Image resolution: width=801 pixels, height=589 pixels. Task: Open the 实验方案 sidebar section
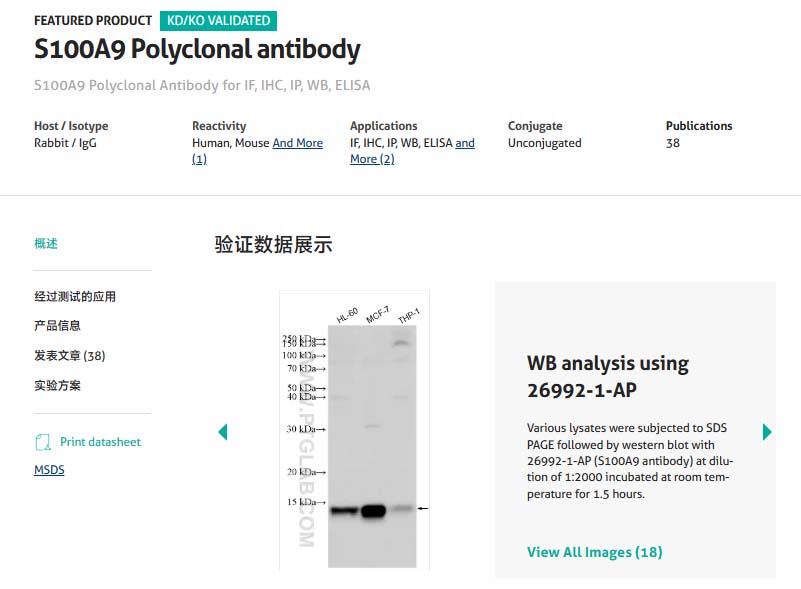pyautogui.click(x=57, y=385)
